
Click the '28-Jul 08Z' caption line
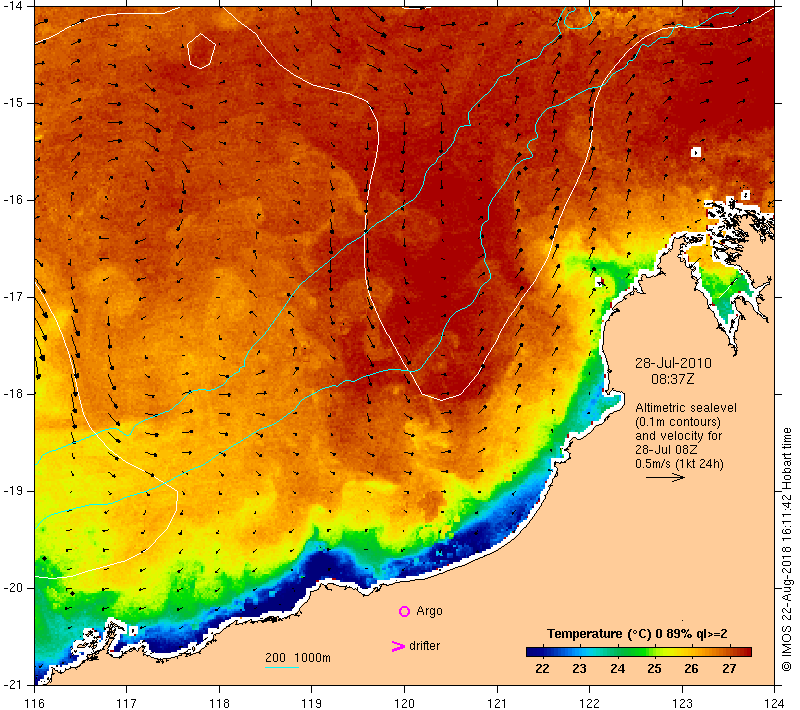point(666,449)
